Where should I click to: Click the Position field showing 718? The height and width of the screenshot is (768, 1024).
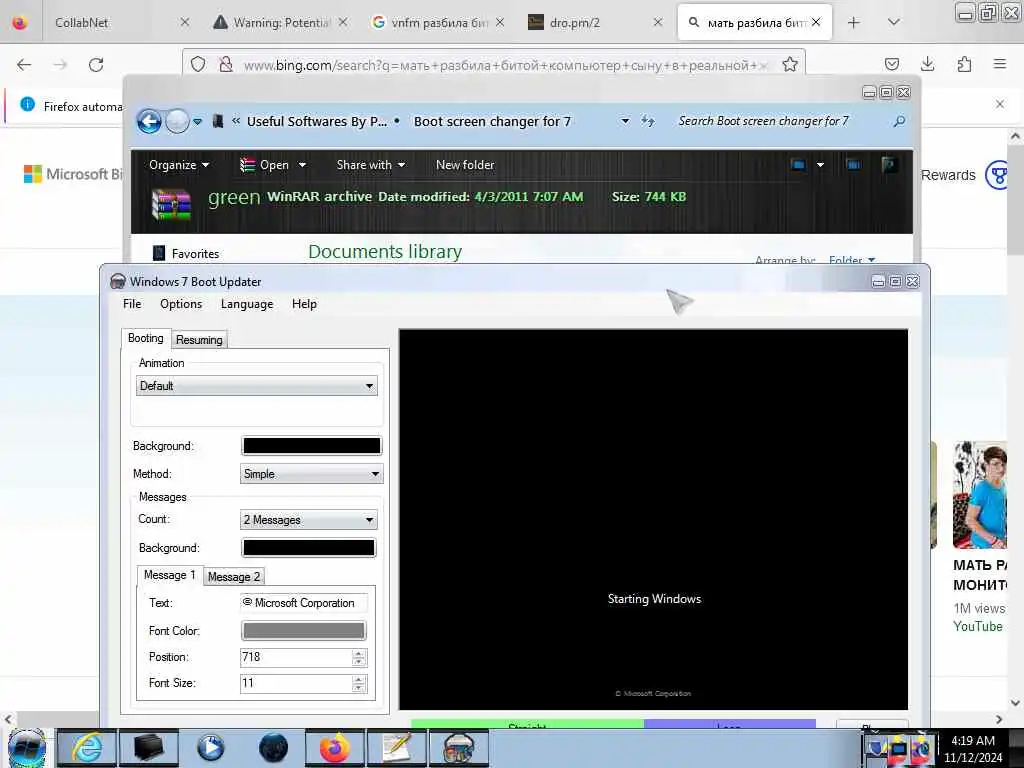coord(296,657)
